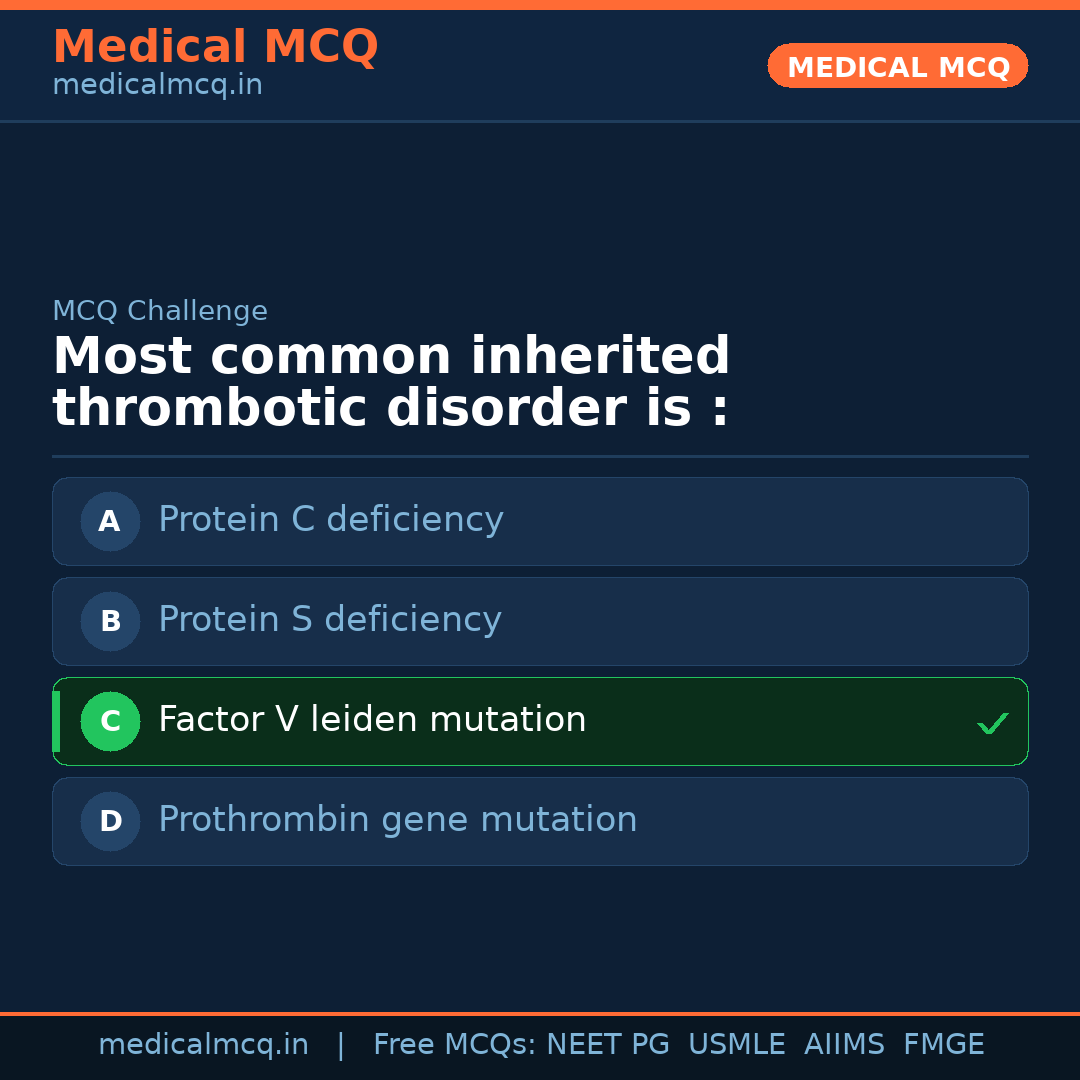Click the letter D option circle
Screen dimensions: 1080x1080
point(110,821)
